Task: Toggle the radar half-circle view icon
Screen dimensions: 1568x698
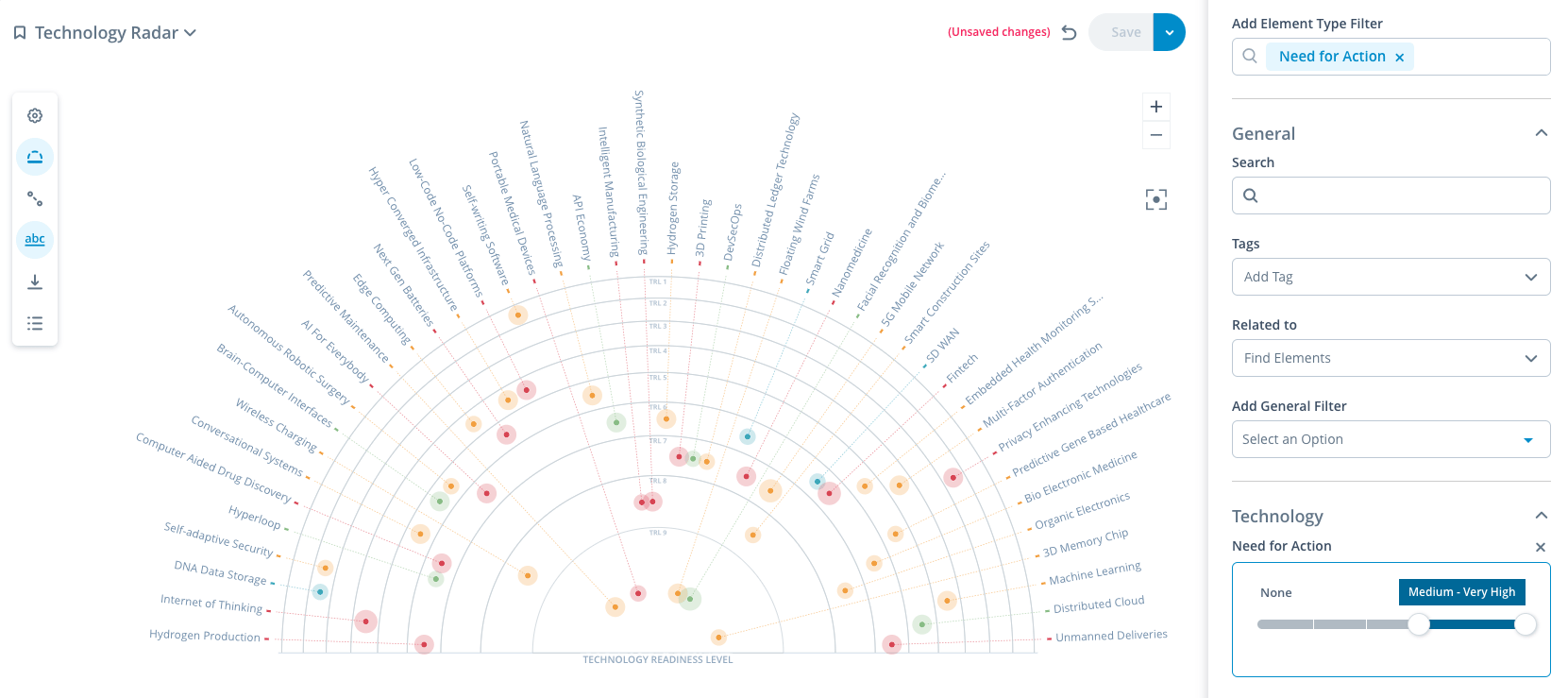Action: tap(35, 157)
